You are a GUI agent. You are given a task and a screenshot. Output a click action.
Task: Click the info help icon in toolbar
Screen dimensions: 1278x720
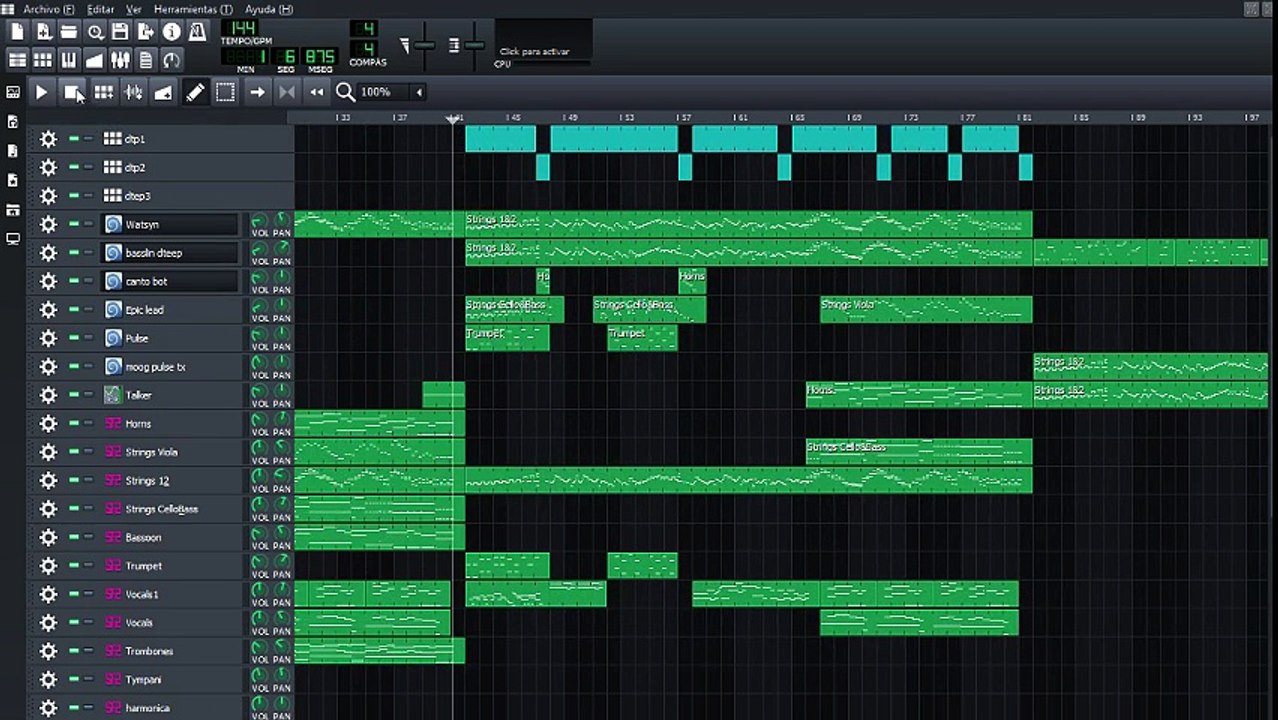point(172,32)
